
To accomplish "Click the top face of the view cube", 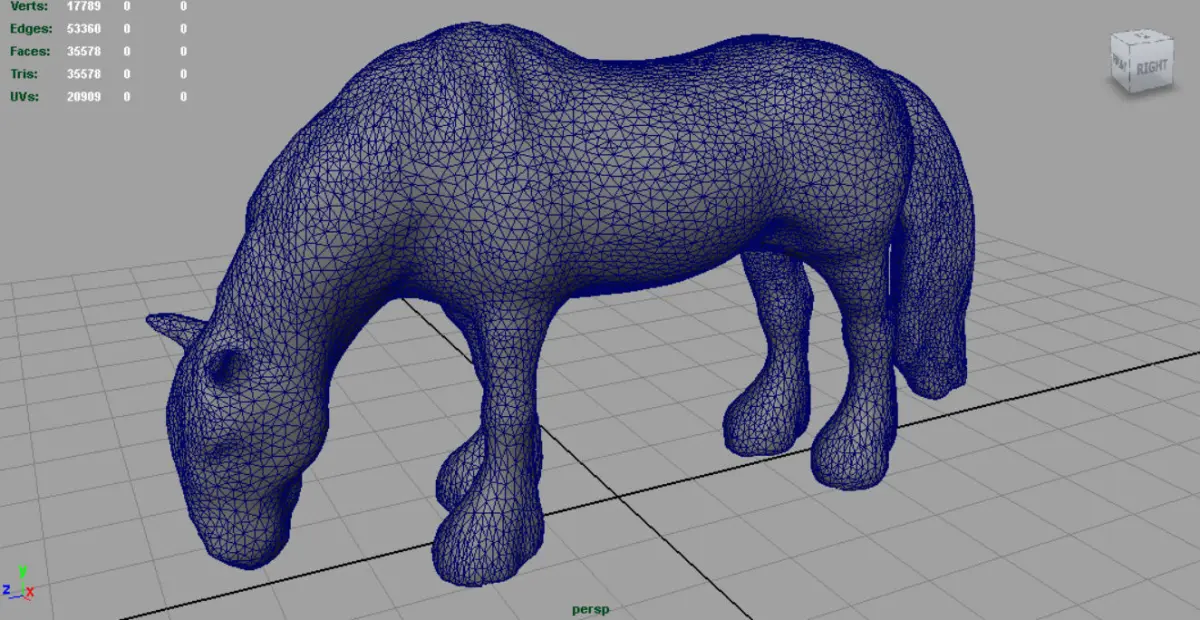I will (1142, 37).
